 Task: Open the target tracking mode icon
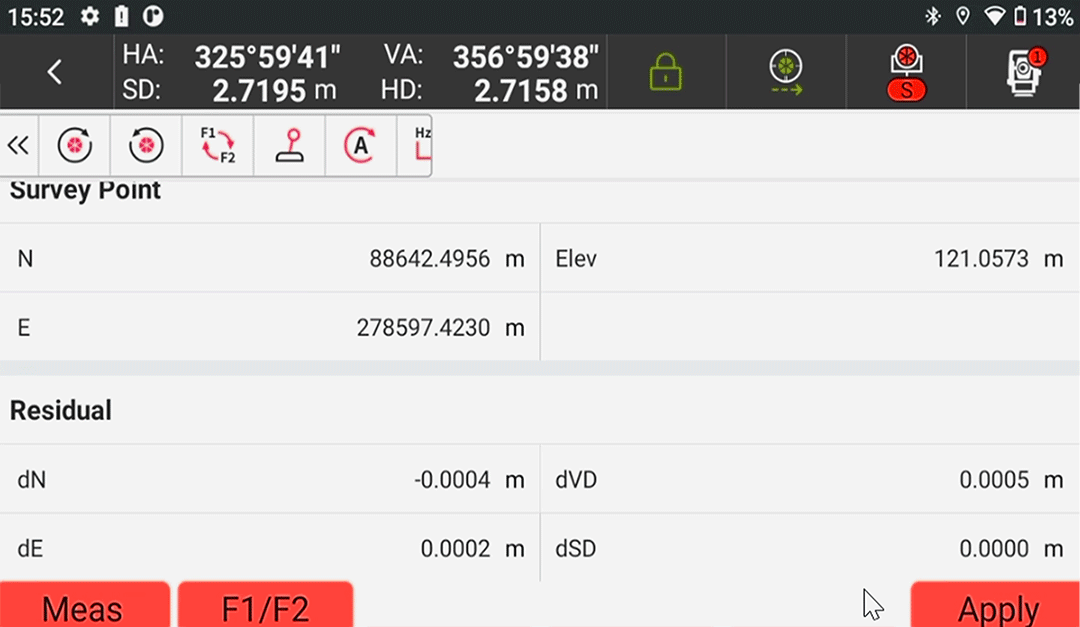[x=786, y=72]
